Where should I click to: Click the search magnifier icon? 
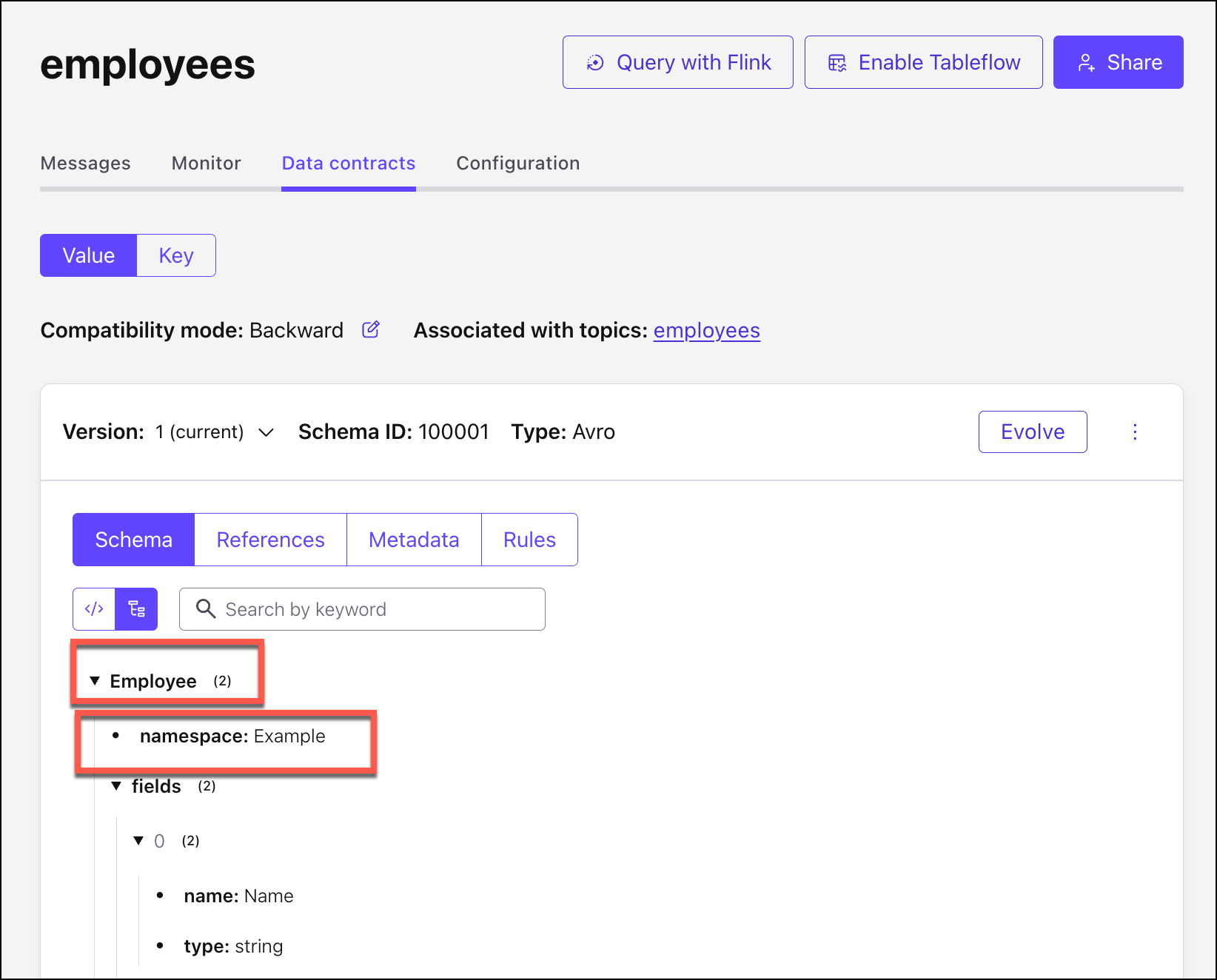coord(206,609)
